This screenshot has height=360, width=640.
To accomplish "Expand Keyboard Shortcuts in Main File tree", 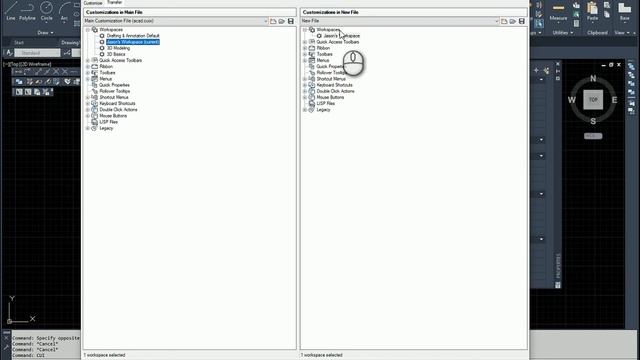I will tap(88, 104).
